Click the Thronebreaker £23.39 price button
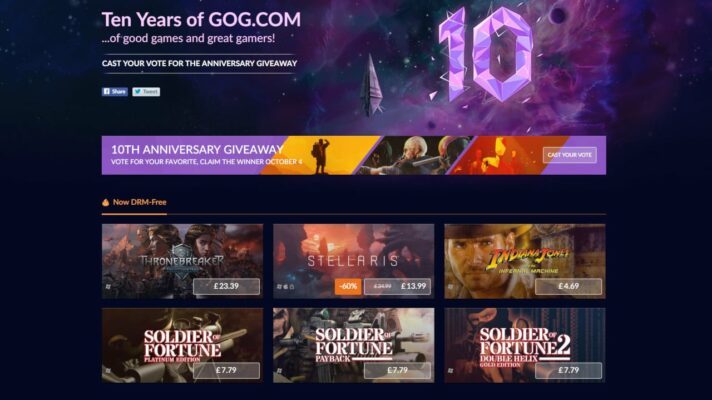 [226, 286]
